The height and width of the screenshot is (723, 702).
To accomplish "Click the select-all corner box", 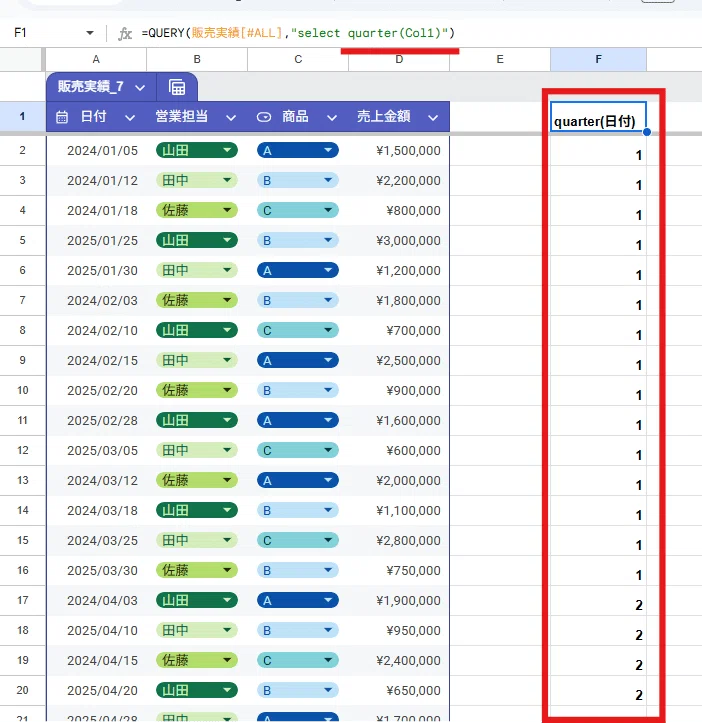I will pos(21,59).
